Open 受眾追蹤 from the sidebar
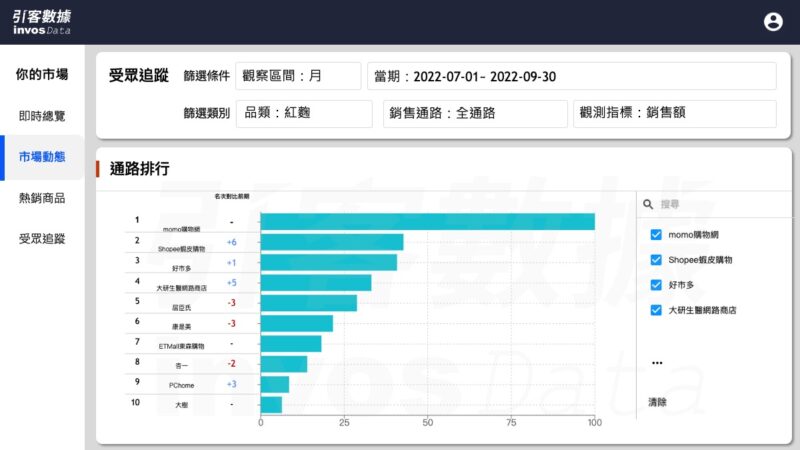Viewport: 800px width, 450px height. [x=42, y=239]
